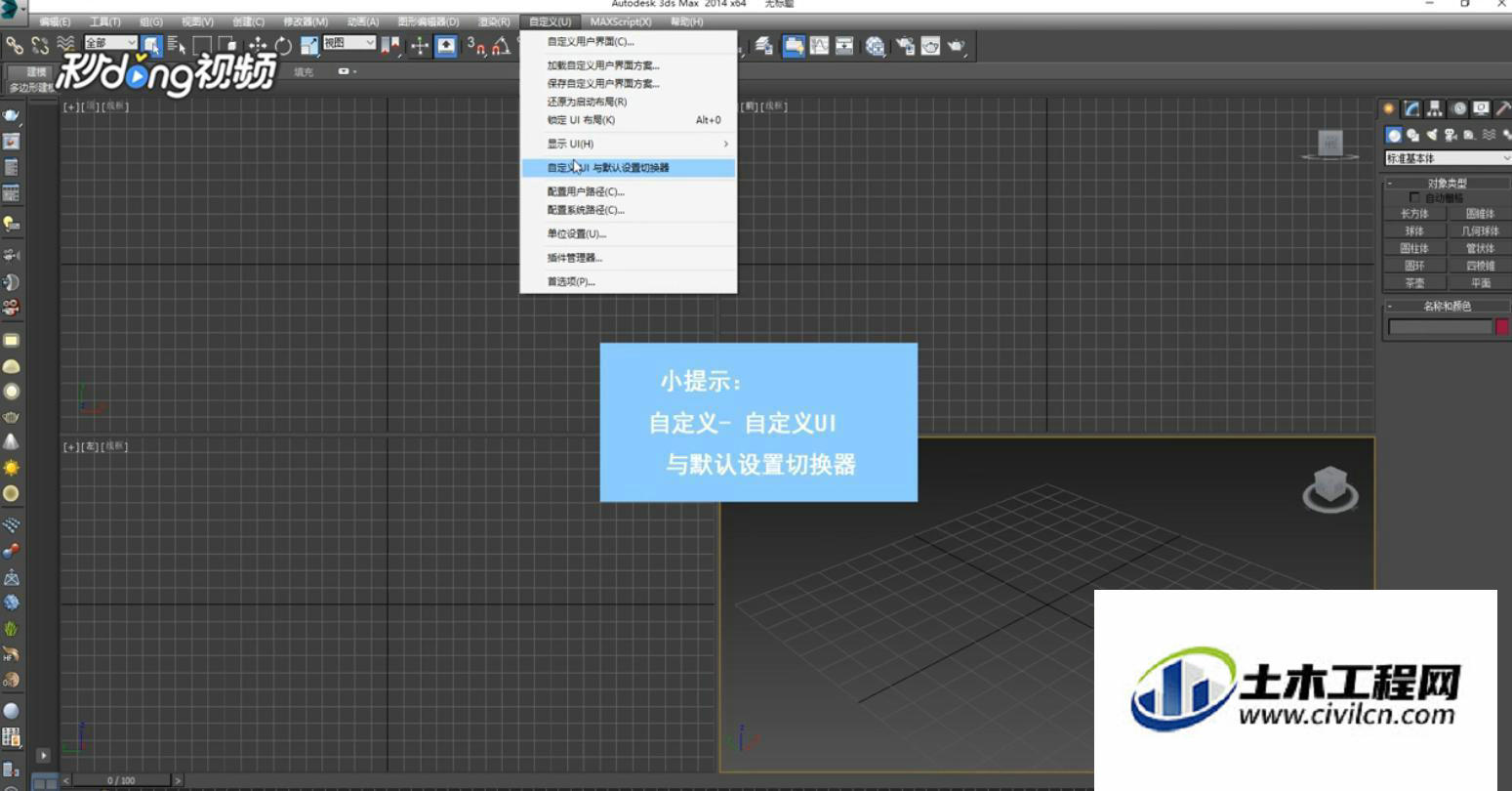Toggle the Angle Snap icon
The height and width of the screenshot is (791, 1512).
[x=502, y=45]
